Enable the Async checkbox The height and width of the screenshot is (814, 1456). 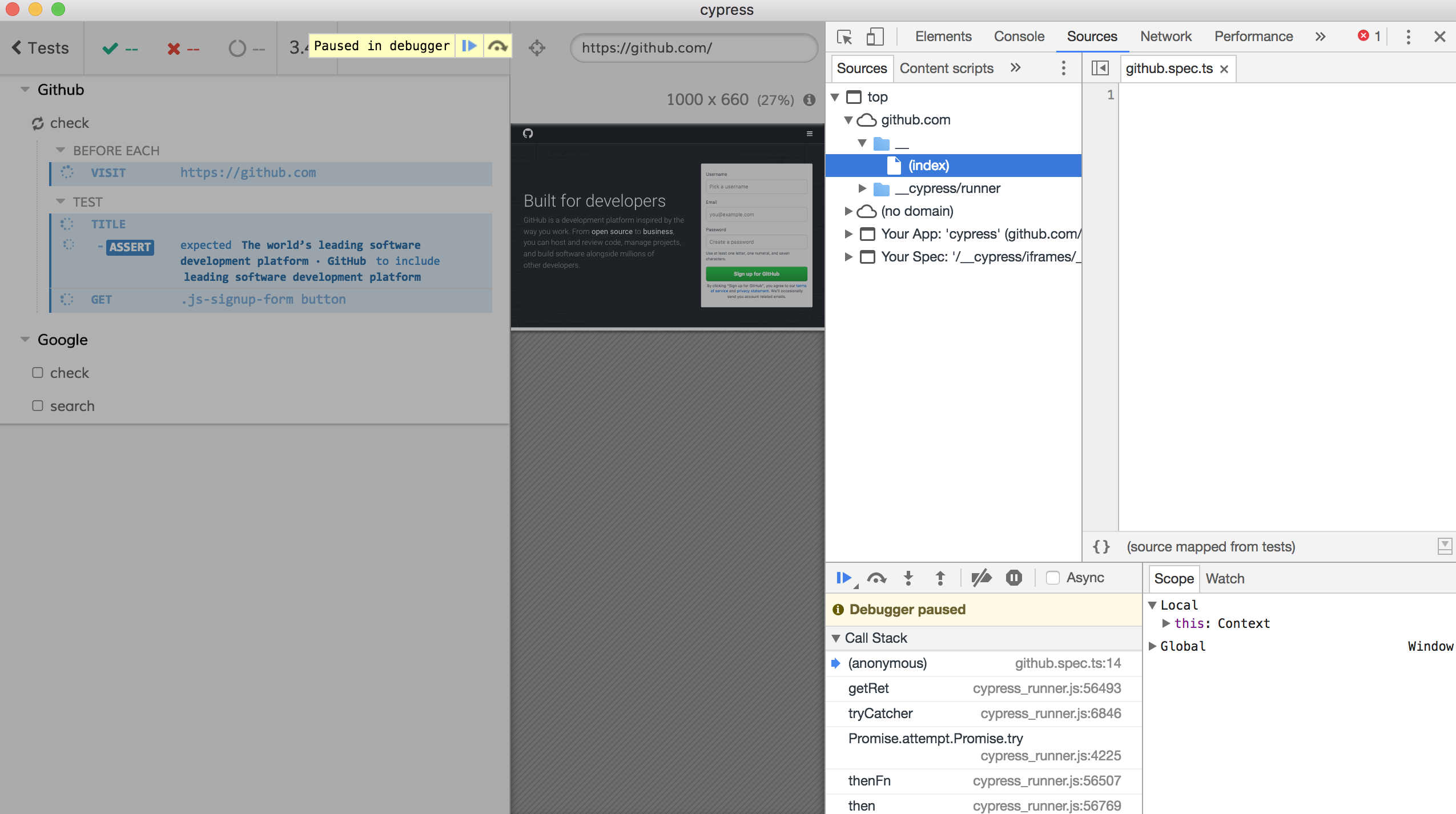(x=1052, y=578)
